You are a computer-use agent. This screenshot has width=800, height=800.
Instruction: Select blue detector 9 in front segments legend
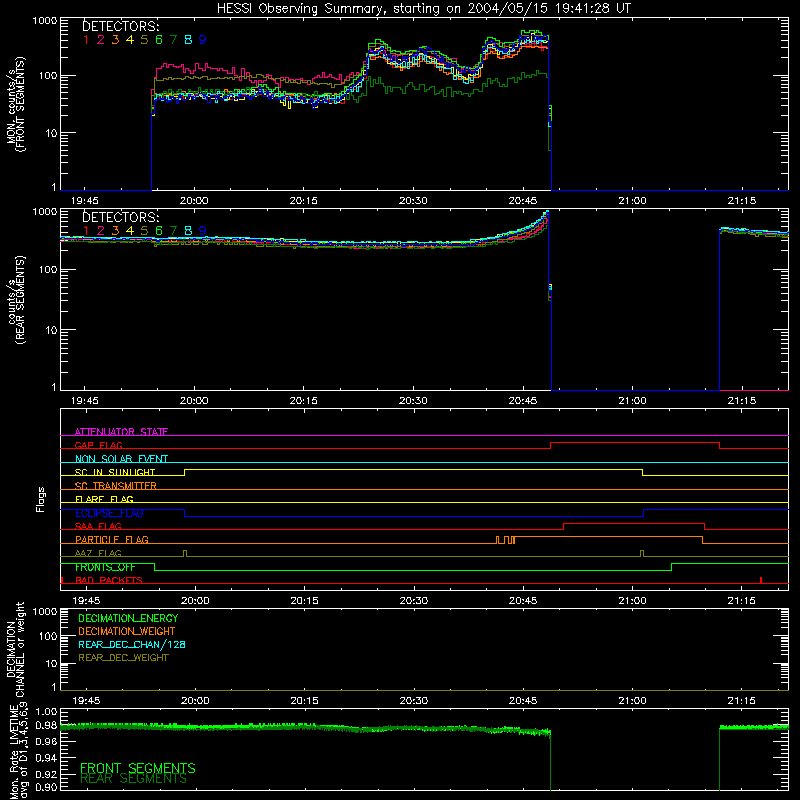(x=203, y=40)
